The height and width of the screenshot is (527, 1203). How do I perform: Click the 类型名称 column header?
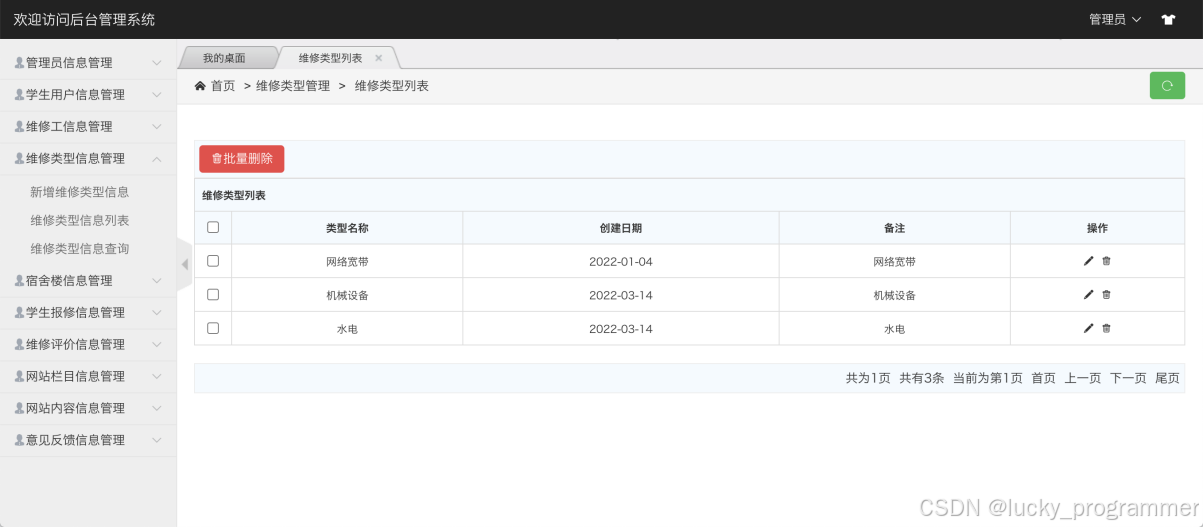pos(347,228)
